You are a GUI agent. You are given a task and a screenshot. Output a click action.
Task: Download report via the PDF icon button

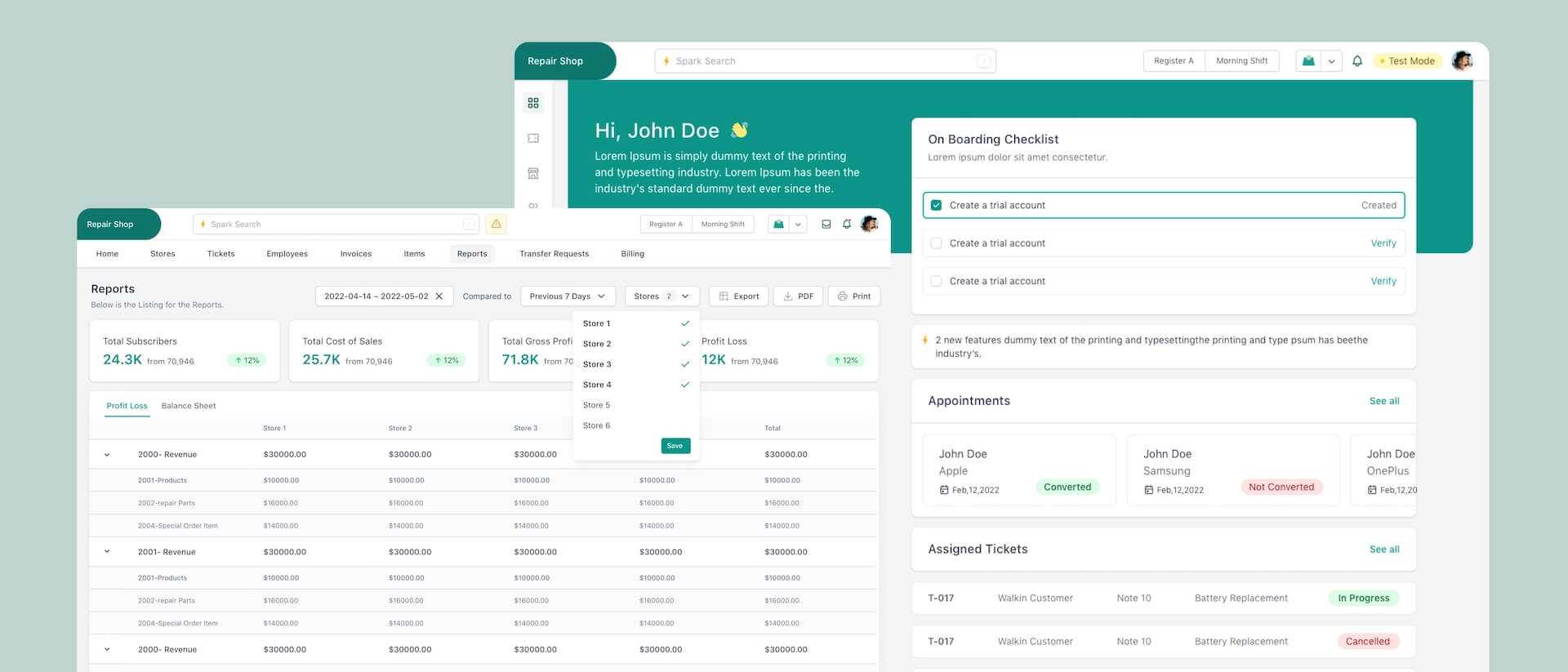click(x=798, y=296)
